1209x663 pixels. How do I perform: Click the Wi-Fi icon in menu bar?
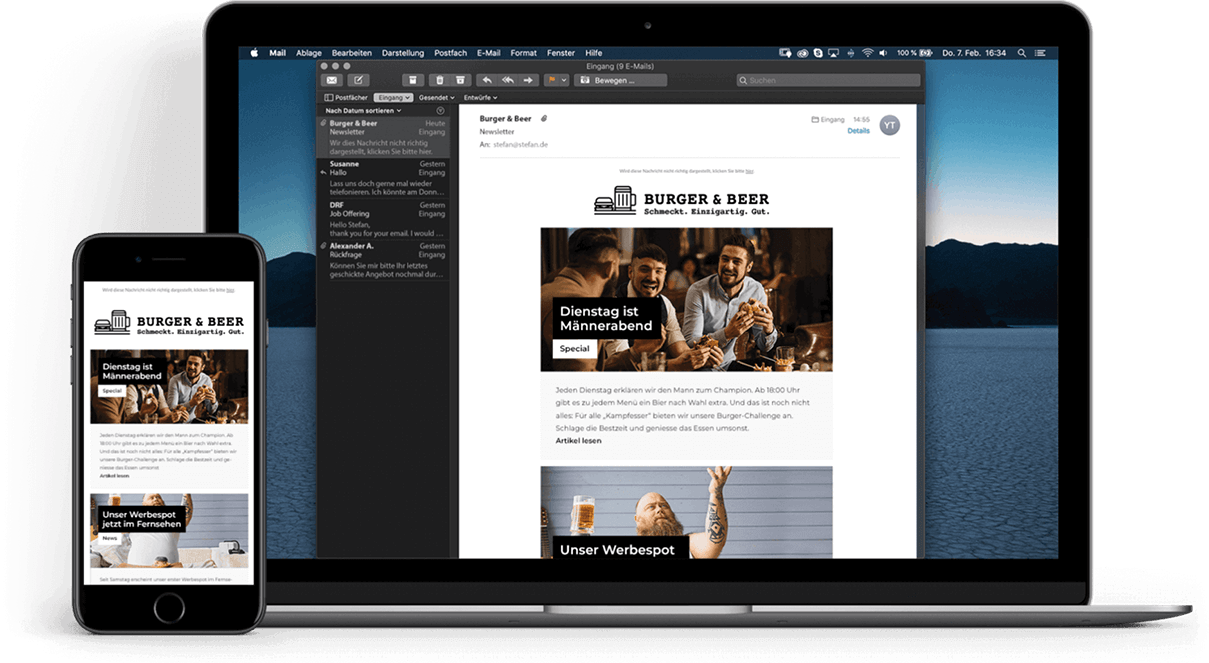tap(868, 53)
